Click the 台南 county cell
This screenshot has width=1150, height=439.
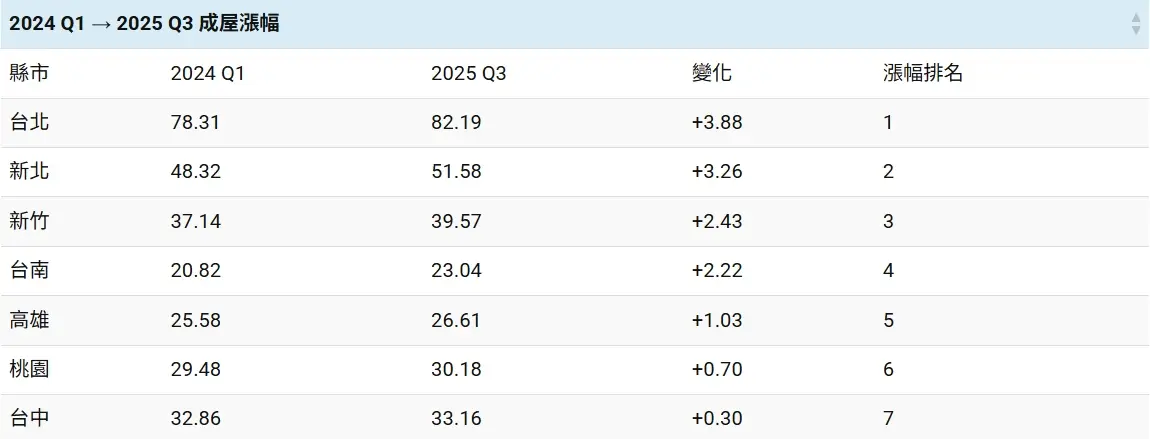[x=29, y=270]
